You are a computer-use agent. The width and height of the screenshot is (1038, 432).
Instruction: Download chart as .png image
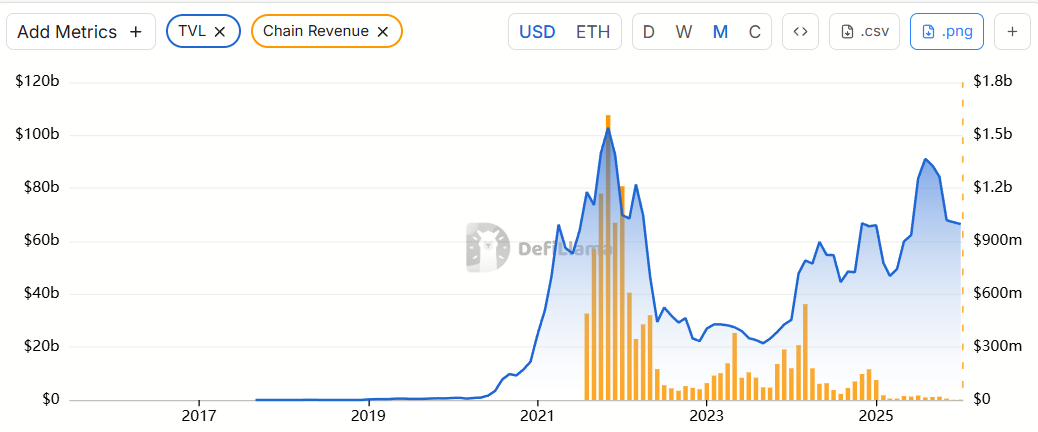(946, 31)
